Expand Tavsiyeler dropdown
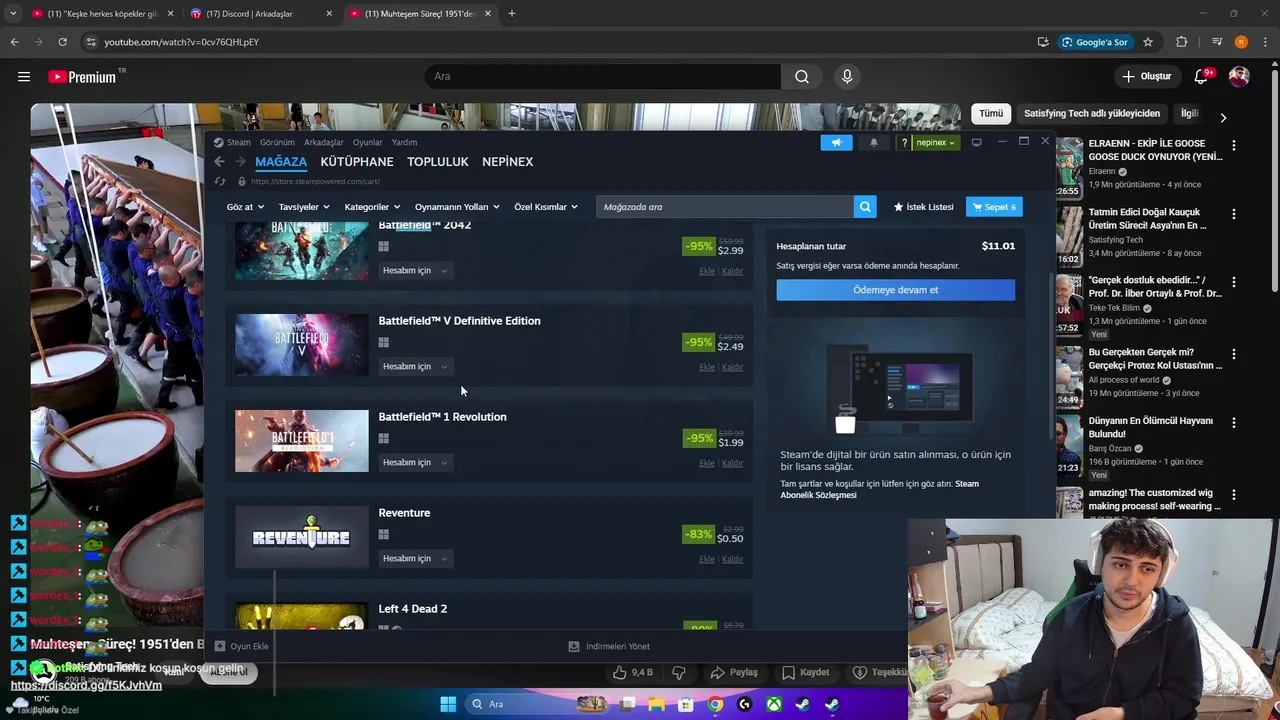The height and width of the screenshot is (720, 1280). tap(304, 207)
